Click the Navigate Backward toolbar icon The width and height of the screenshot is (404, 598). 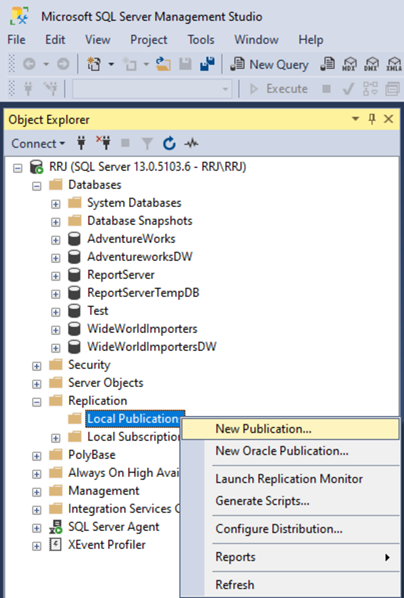click(29, 64)
